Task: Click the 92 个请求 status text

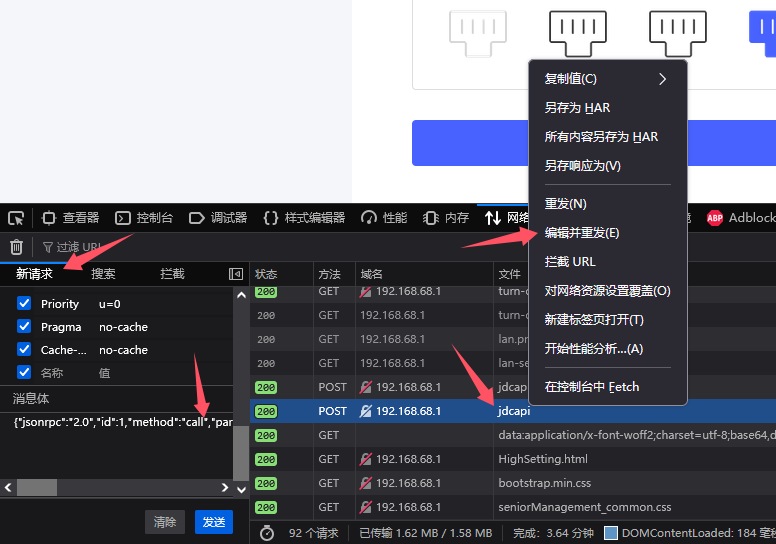Action: (x=314, y=533)
